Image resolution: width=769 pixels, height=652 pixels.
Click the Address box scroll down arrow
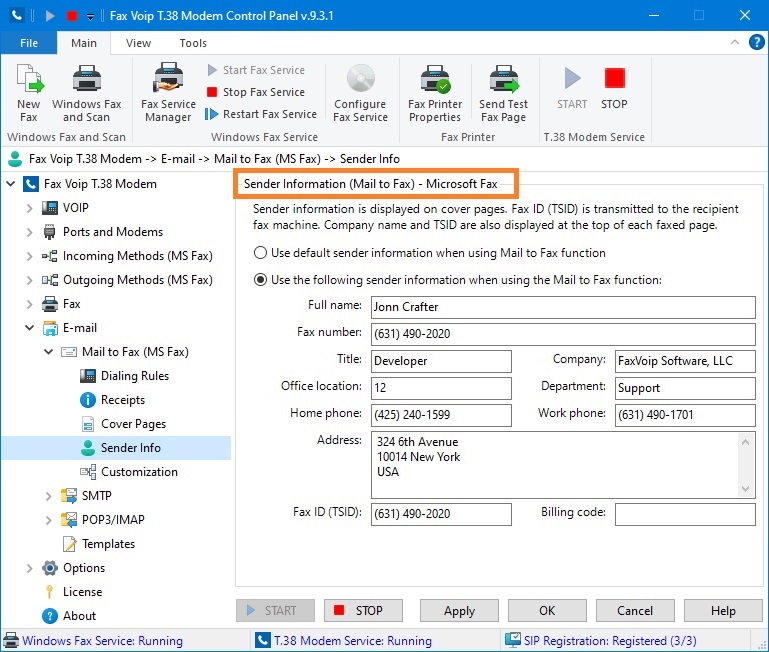pyautogui.click(x=745, y=489)
